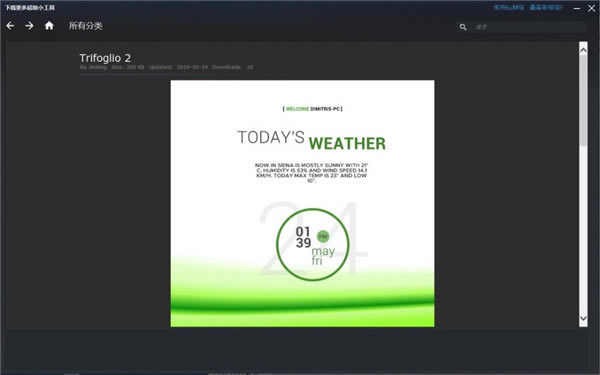Click the scrollbar track below the thumb

[x=583, y=230]
